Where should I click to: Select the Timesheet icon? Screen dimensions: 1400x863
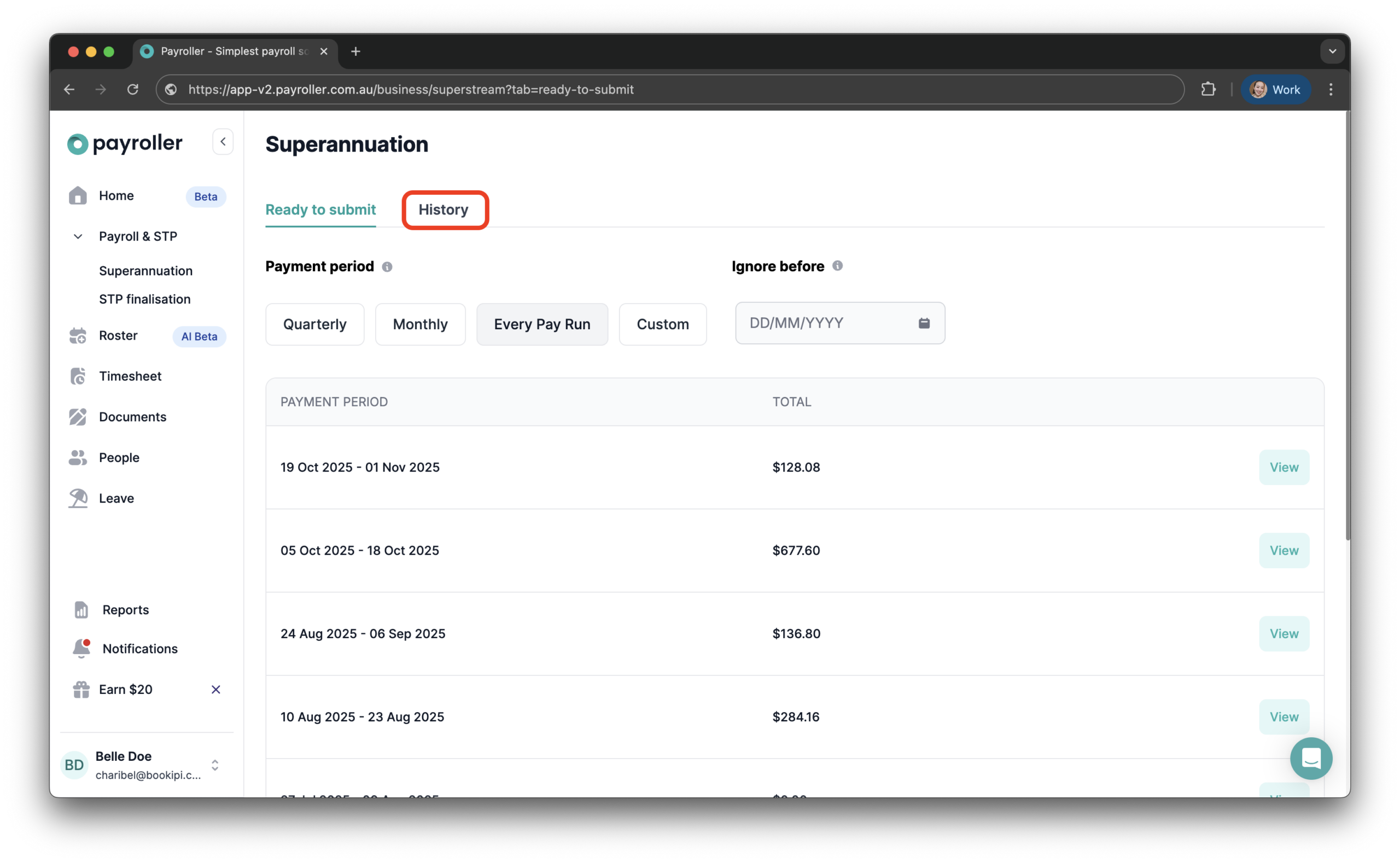click(x=78, y=376)
